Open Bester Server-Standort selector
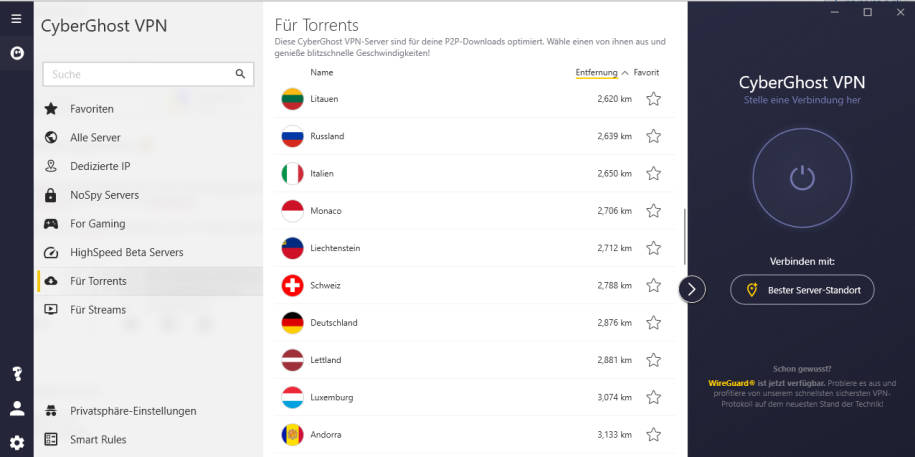Viewport: 915px width, 457px height. [802, 289]
